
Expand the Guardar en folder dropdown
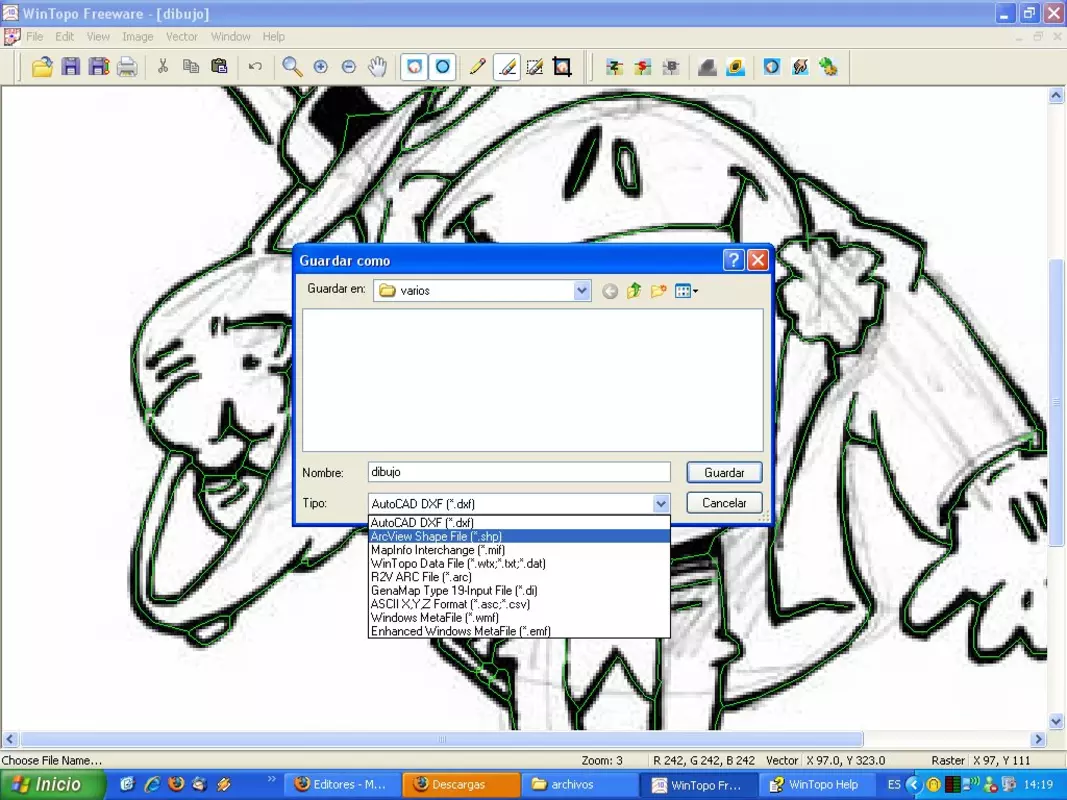(582, 290)
